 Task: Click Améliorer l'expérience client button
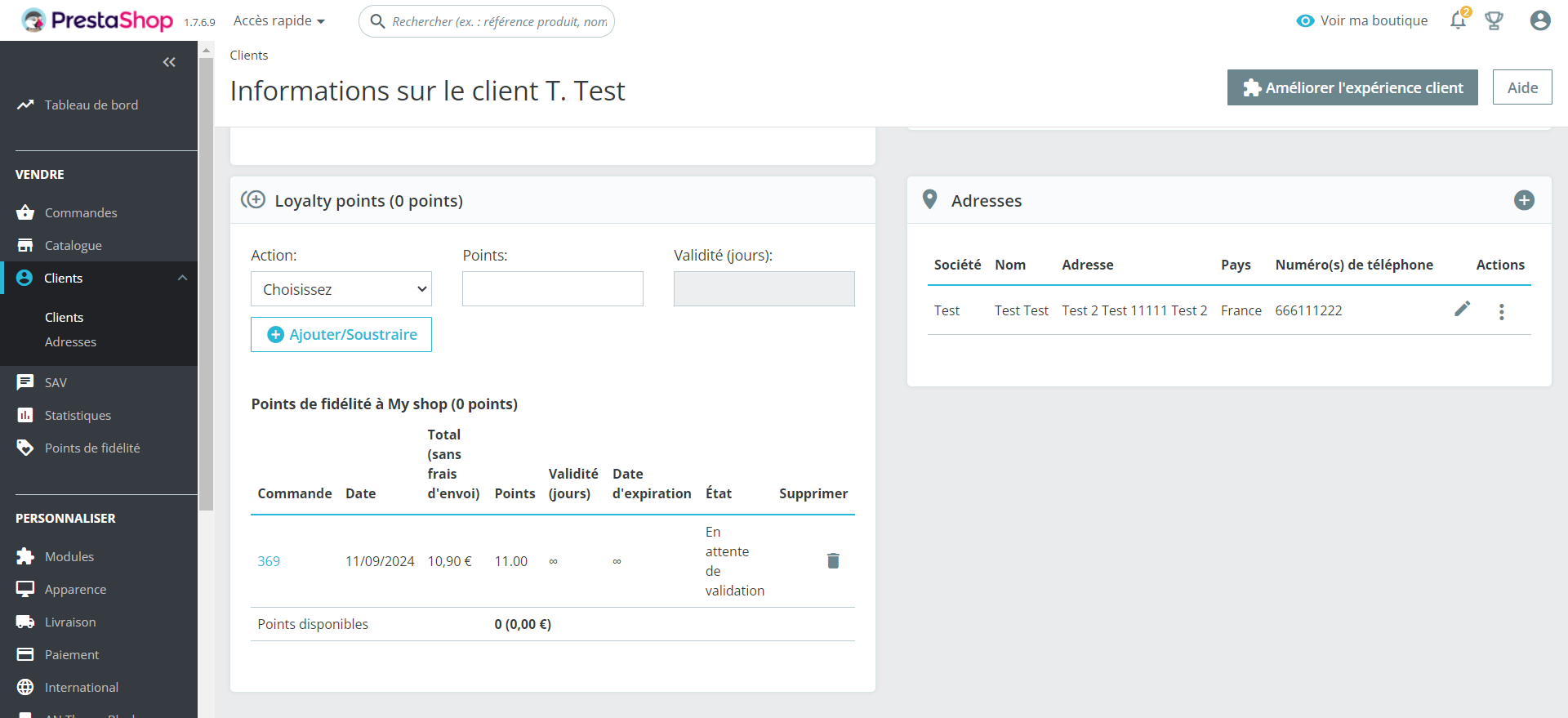pos(1352,87)
